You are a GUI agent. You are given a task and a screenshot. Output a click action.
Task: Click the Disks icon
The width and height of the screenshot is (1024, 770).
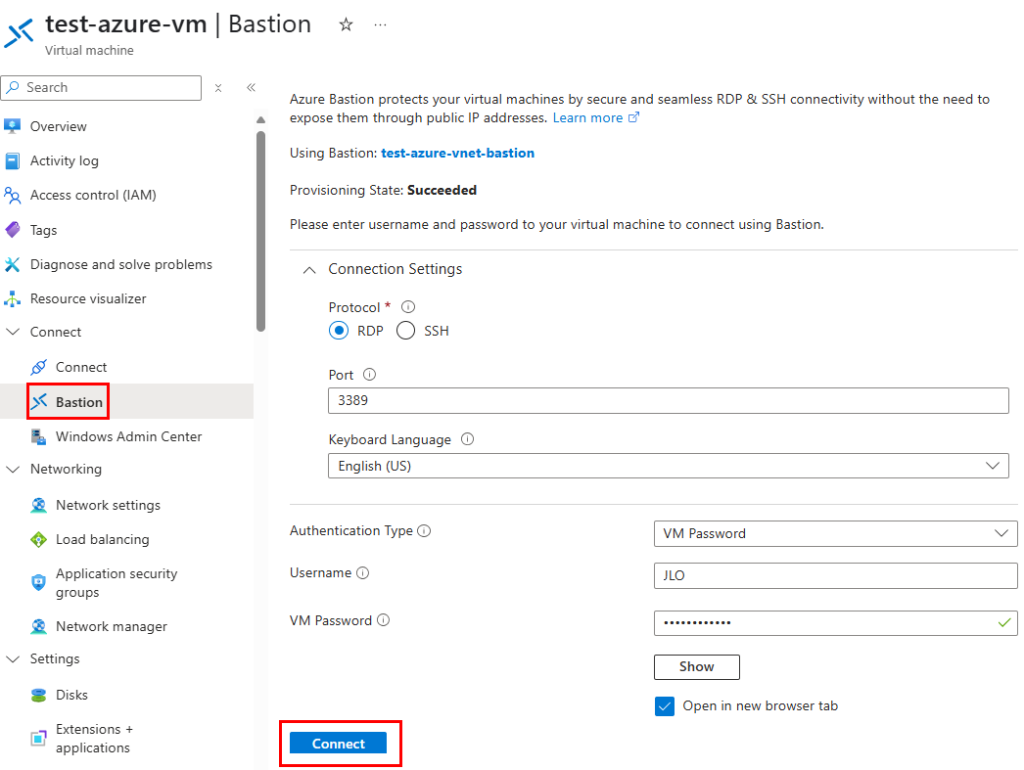tap(39, 695)
